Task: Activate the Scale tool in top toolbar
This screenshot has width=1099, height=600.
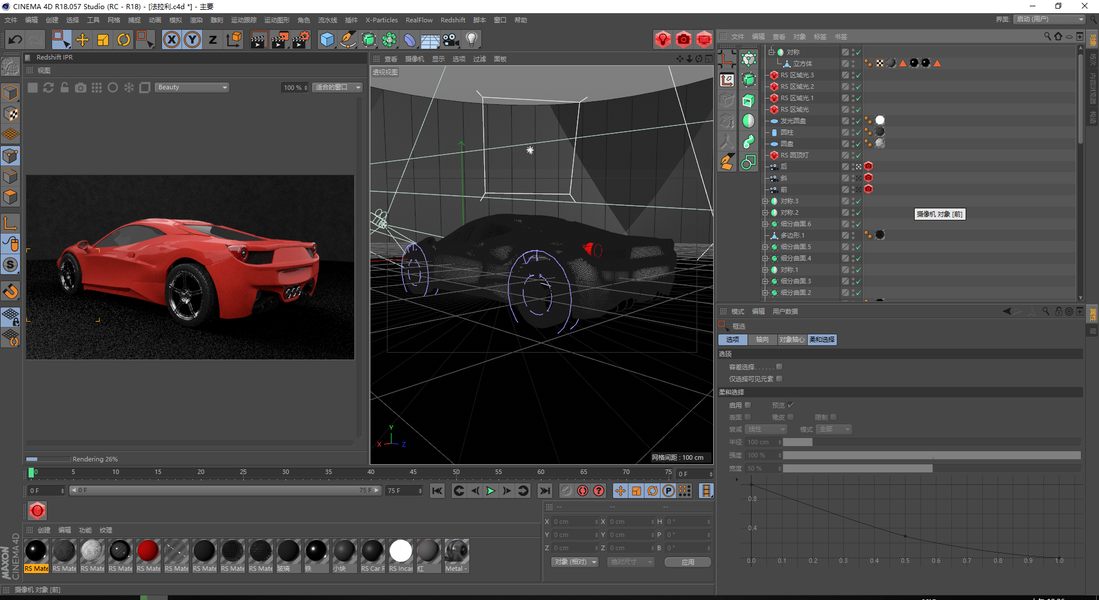Action: (x=103, y=40)
